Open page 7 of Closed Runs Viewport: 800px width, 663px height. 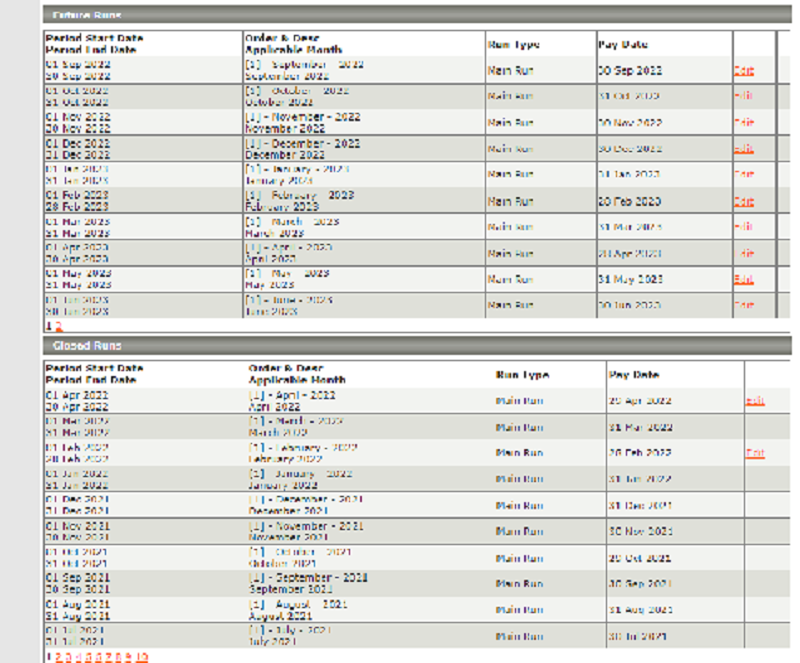click(x=108, y=657)
